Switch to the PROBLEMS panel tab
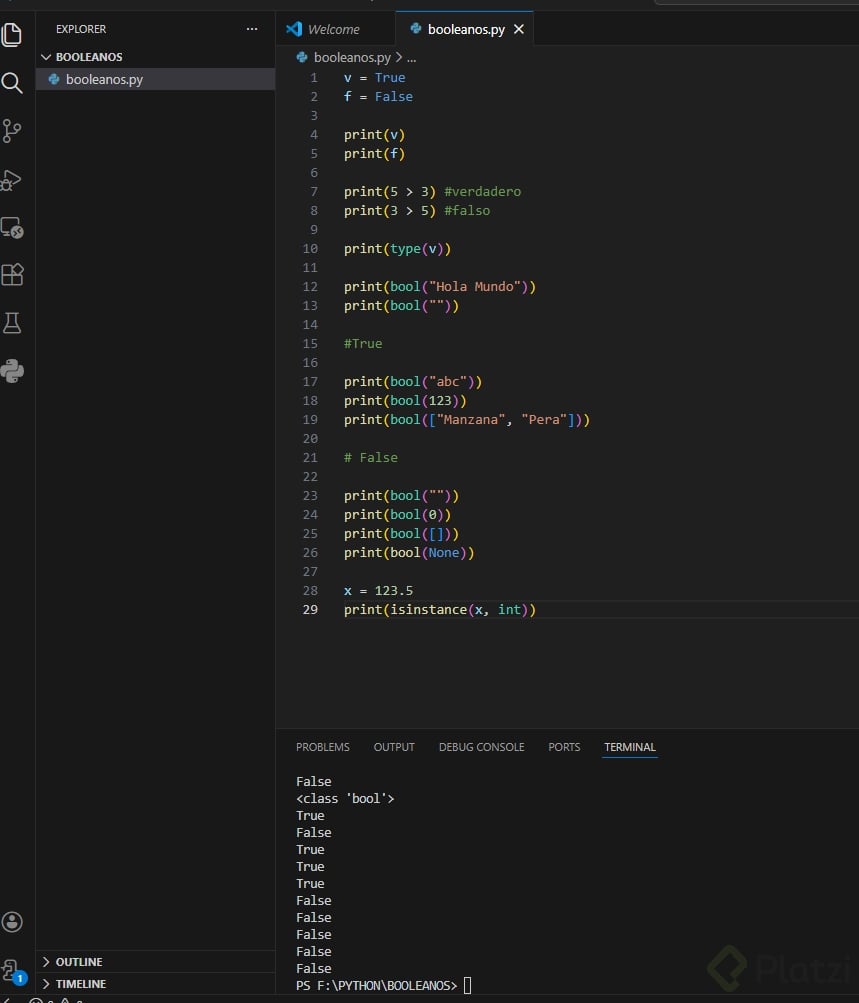 coord(322,747)
